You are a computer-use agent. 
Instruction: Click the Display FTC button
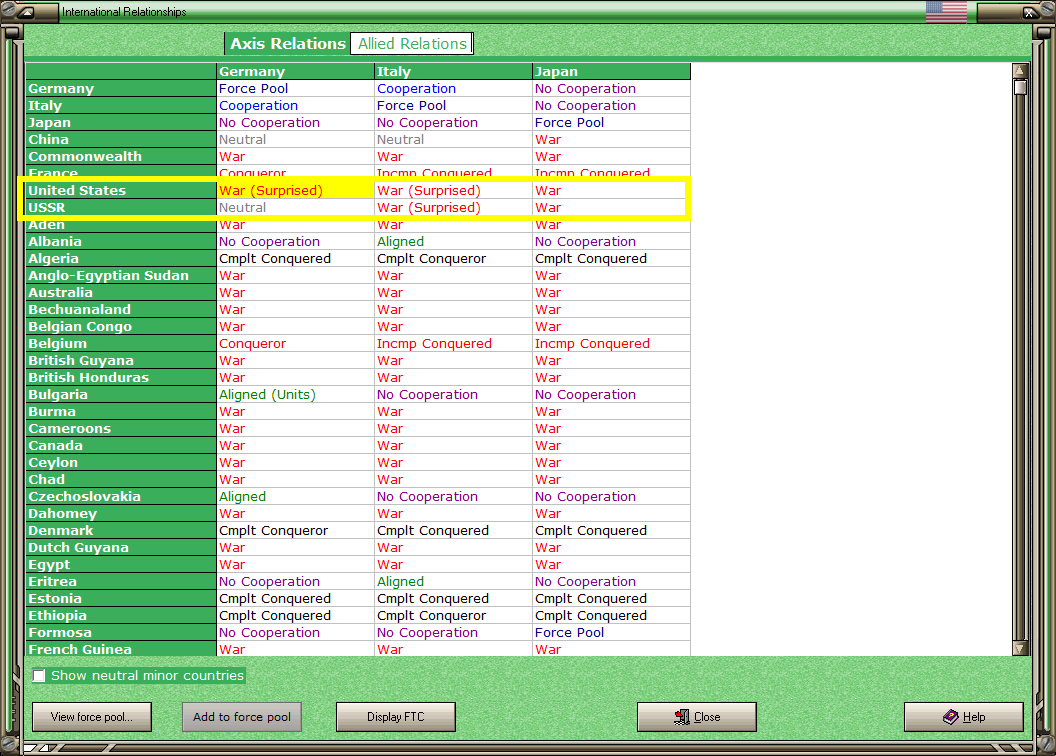(x=395, y=717)
